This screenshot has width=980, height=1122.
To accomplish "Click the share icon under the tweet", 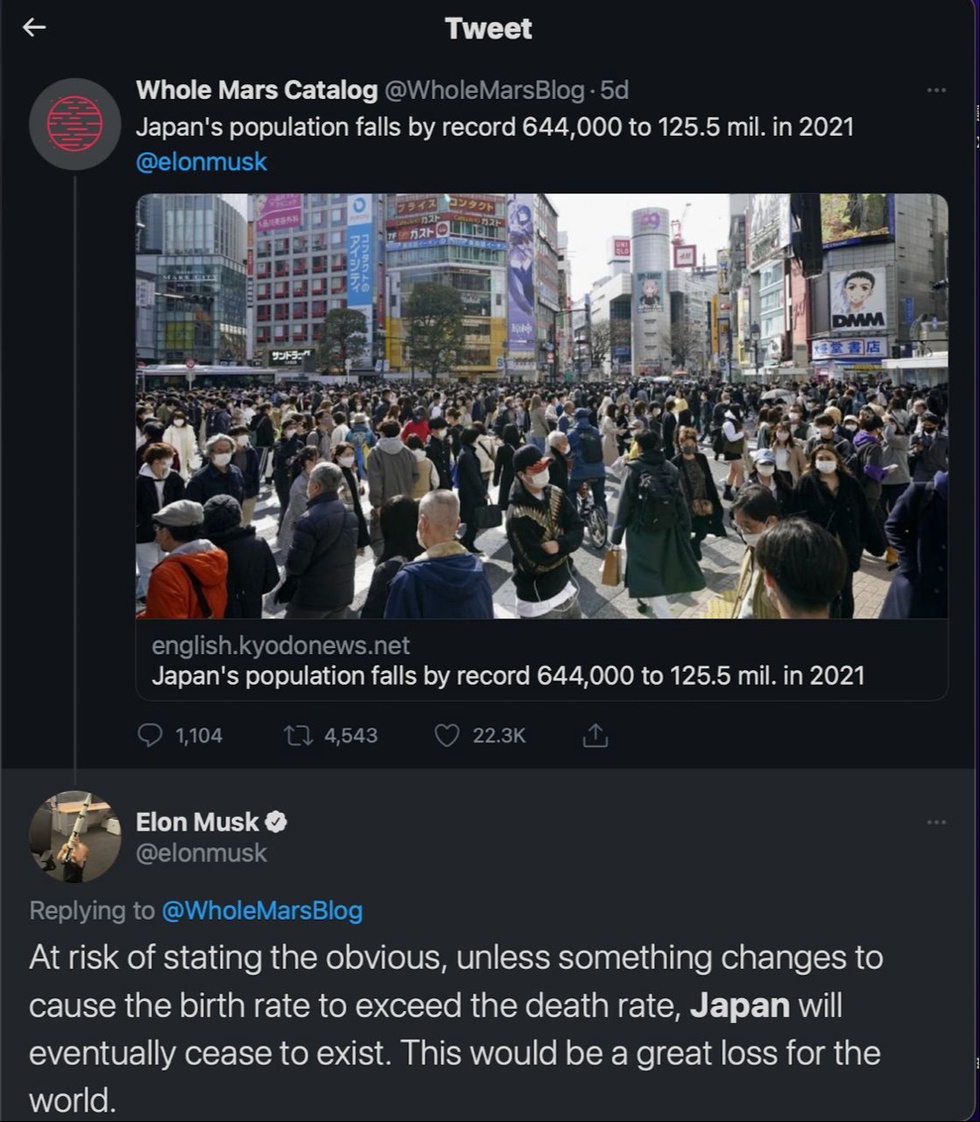I will click(x=595, y=736).
